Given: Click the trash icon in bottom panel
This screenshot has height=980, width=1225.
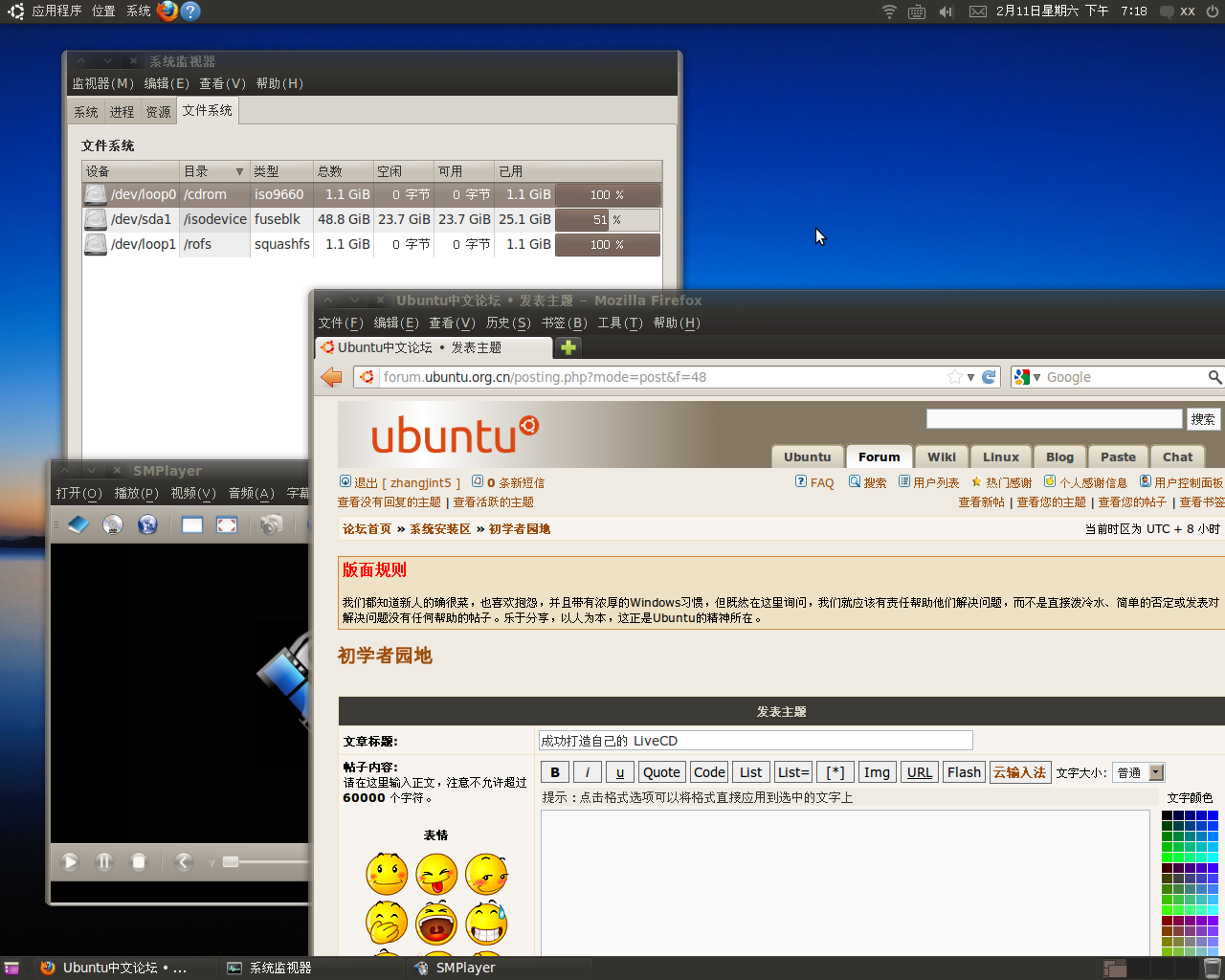Looking at the screenshot, I should pyautogui.click(x=1212, y=968).
